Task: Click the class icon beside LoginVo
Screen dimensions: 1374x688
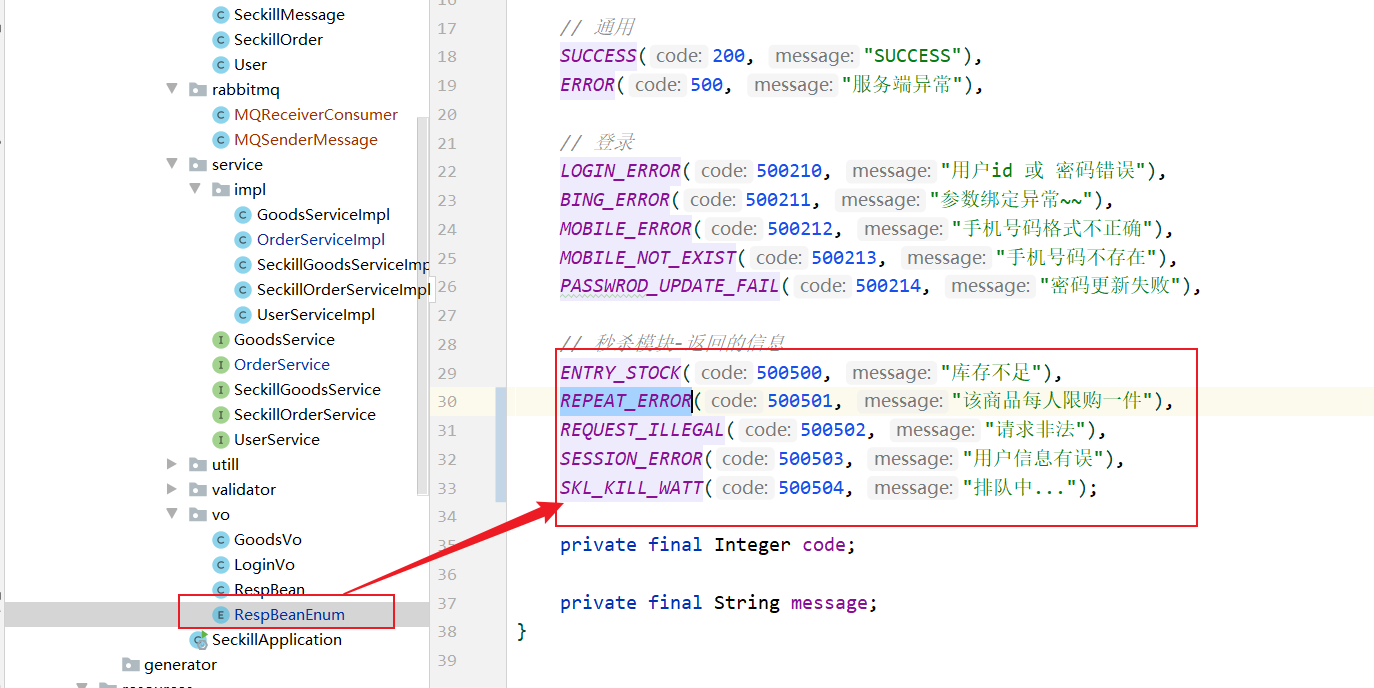Action: pyautogui.click(x=220, y=564)
